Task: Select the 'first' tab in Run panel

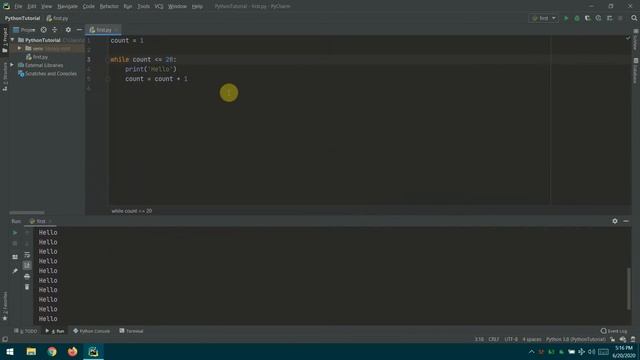Action: click(40, 221)
